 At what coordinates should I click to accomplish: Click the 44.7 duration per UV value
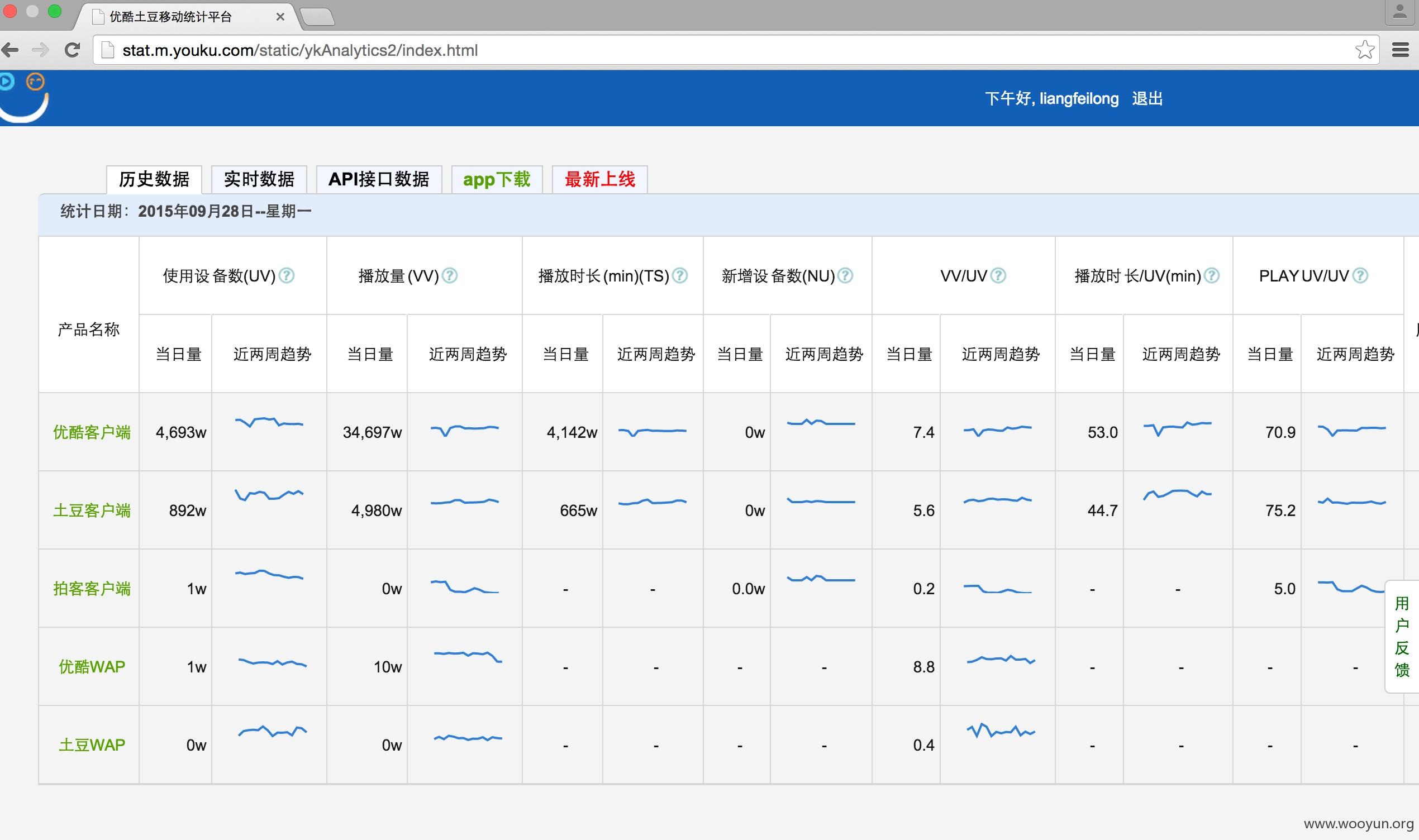[x=1103, y=510]
